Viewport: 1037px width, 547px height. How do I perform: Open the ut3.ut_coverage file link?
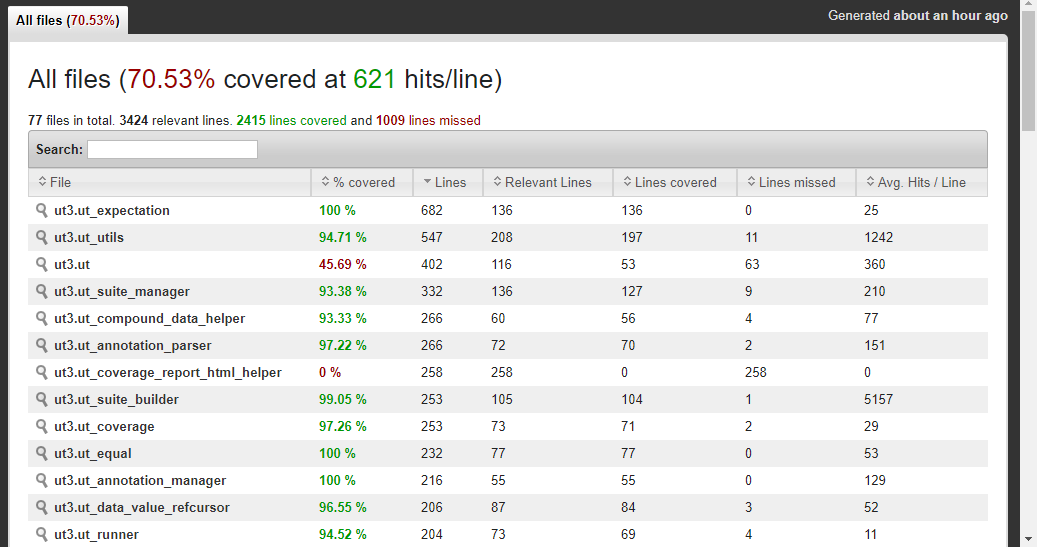(104, 426)
